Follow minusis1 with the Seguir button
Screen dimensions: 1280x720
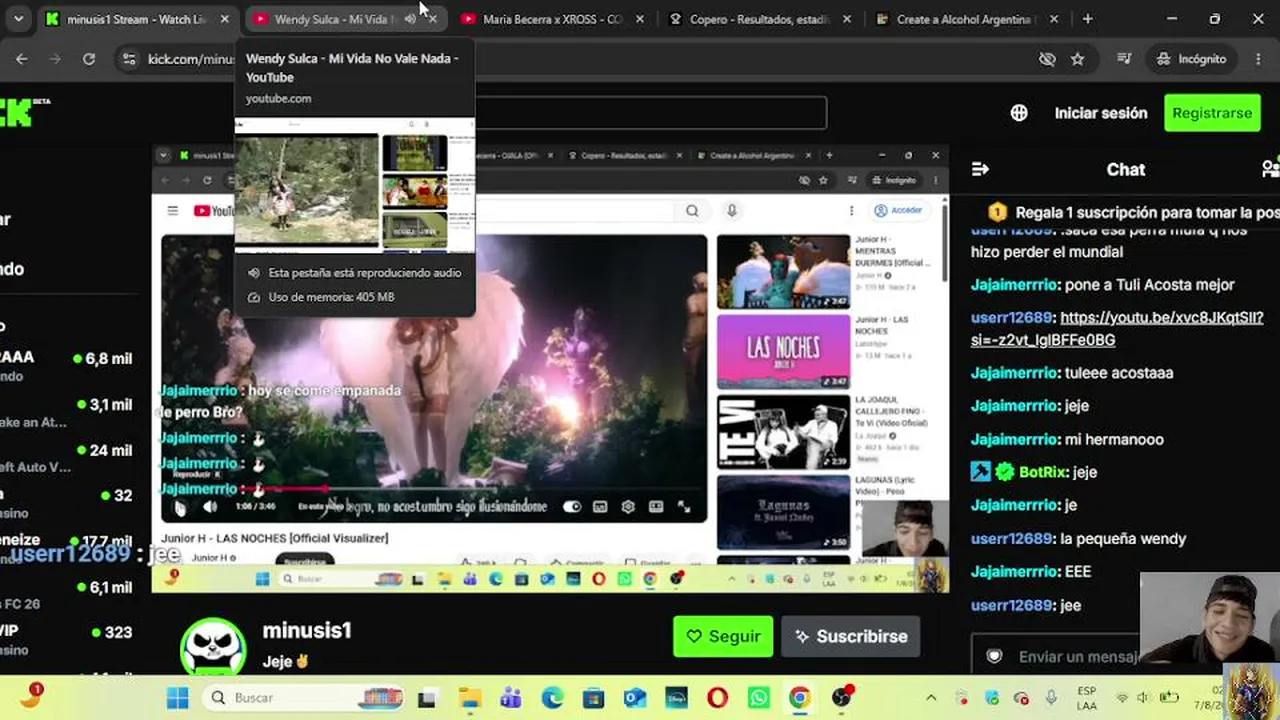click(x=723, y=636)
